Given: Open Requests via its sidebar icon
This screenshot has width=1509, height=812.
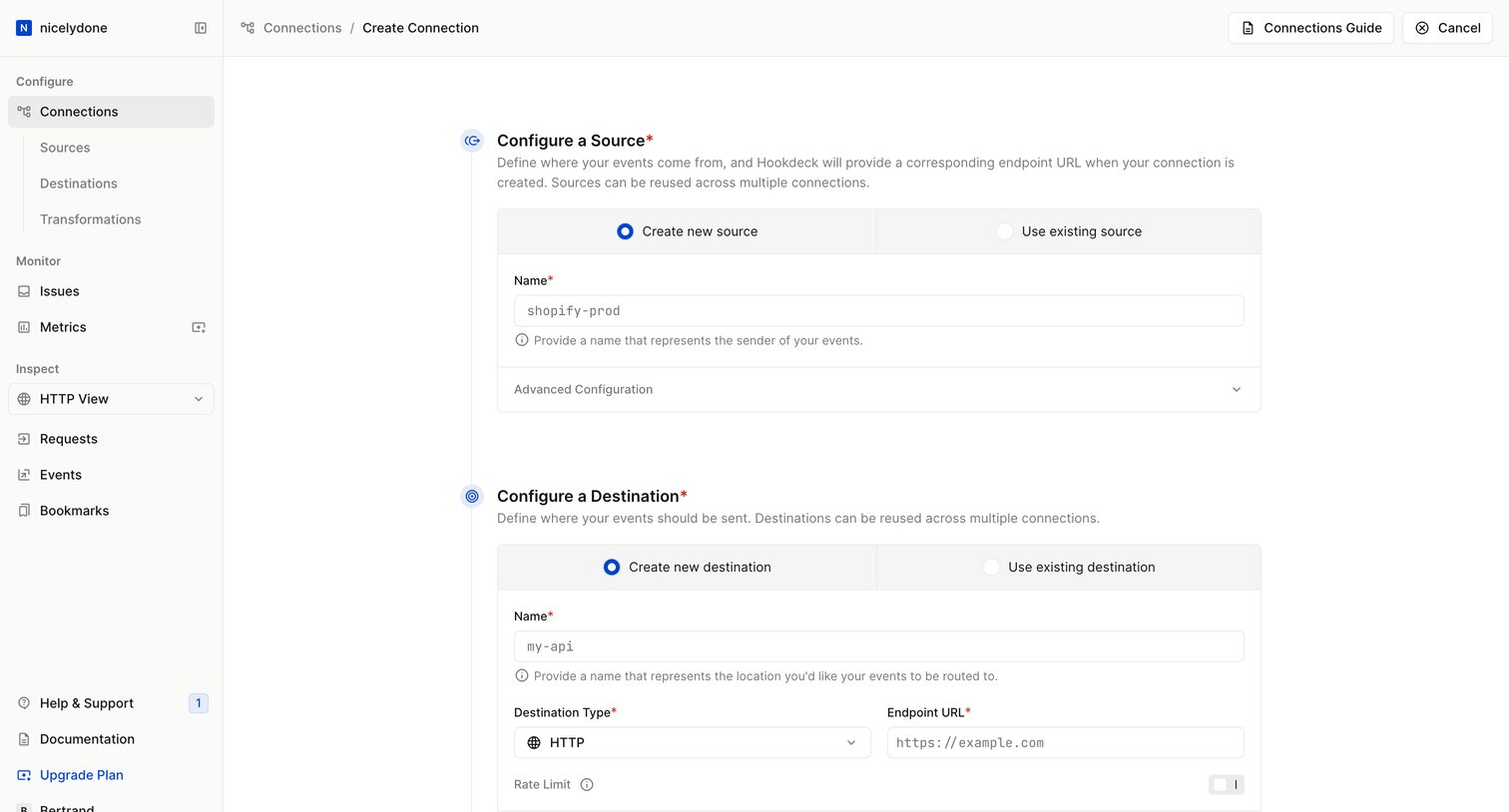Looking at the screenshot, I should 24,439.
